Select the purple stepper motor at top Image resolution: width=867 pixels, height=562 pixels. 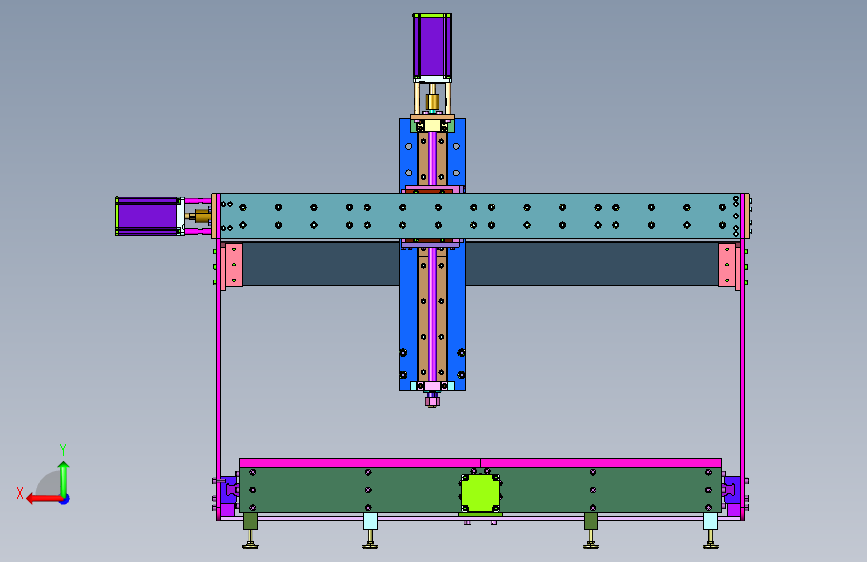point(432,46)
